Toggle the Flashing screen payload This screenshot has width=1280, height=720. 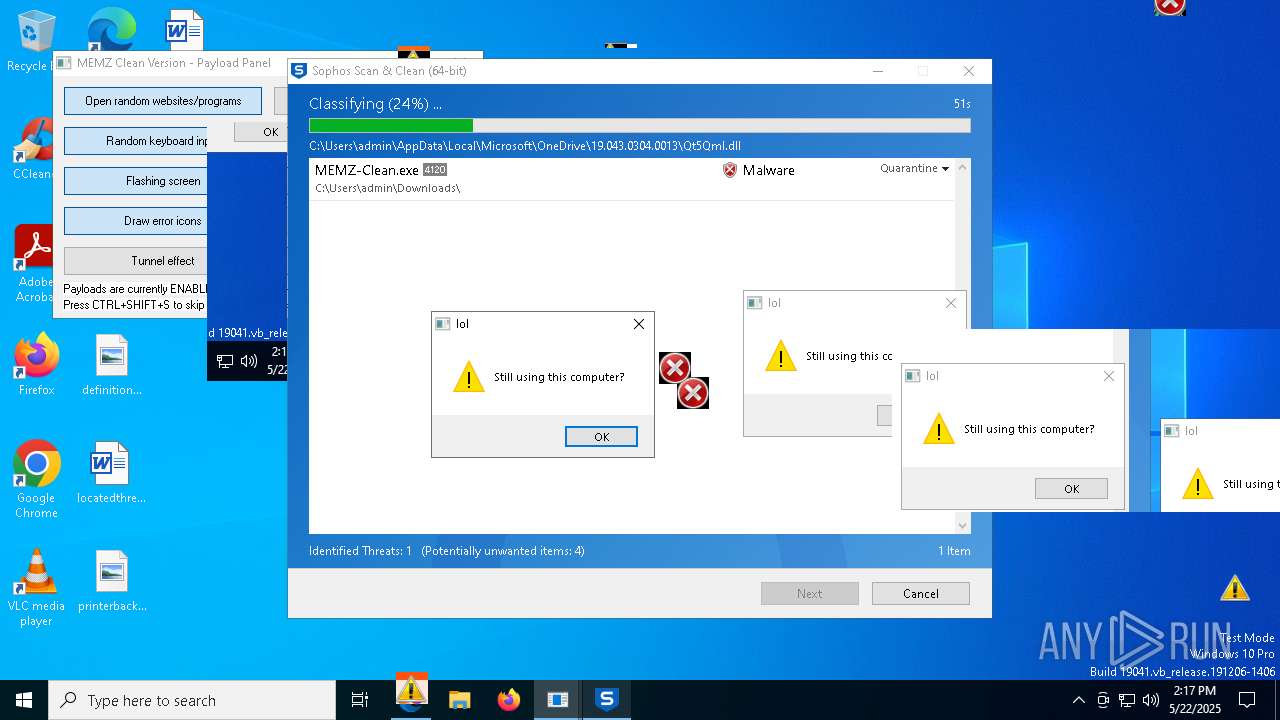coord(136,181)
